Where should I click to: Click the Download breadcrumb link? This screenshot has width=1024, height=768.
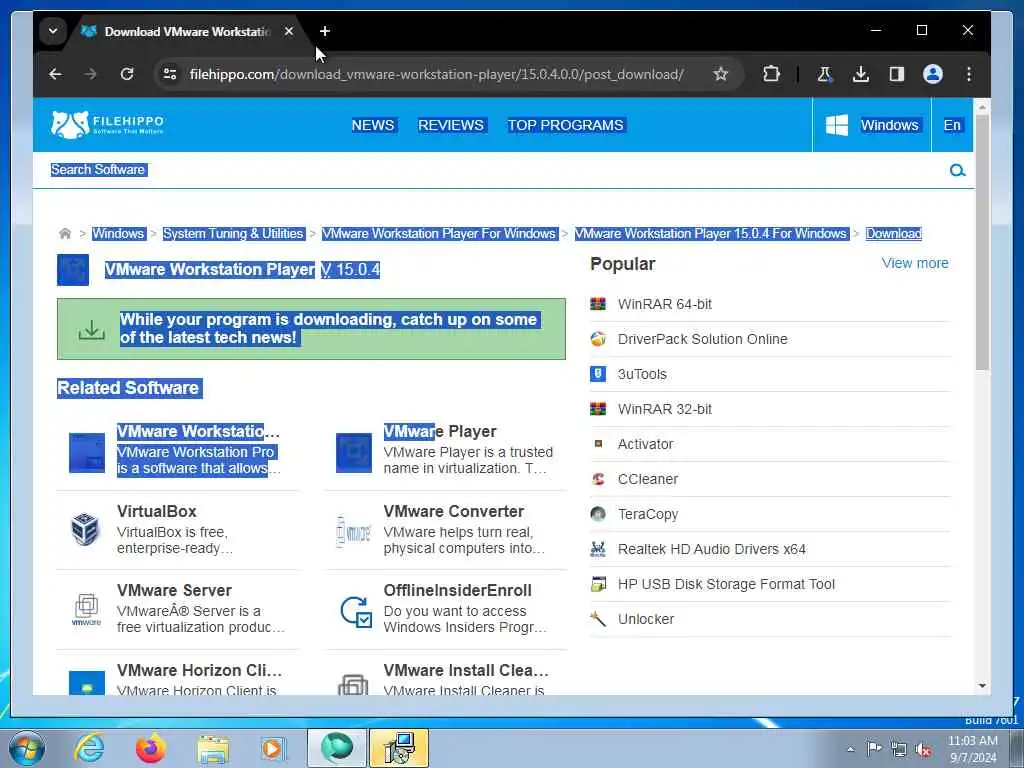click(x=893, y=233)
